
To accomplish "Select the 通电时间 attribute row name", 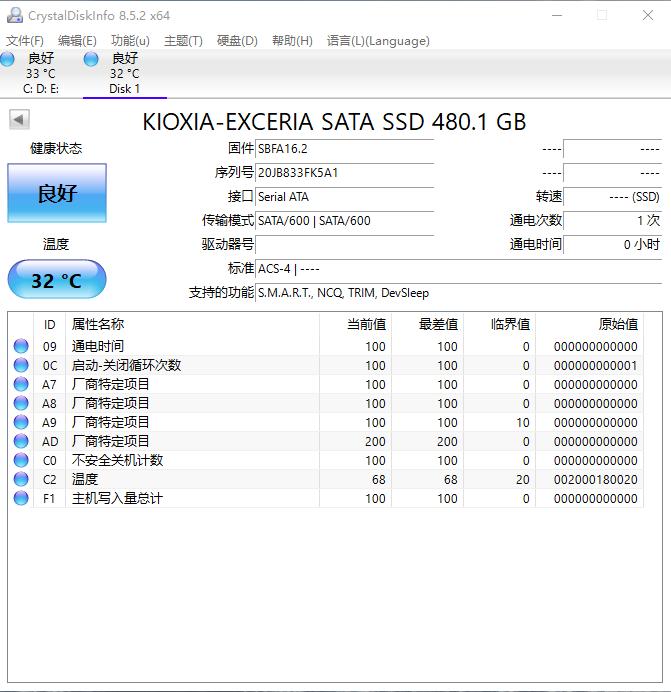I will click(x=98, y=346).
